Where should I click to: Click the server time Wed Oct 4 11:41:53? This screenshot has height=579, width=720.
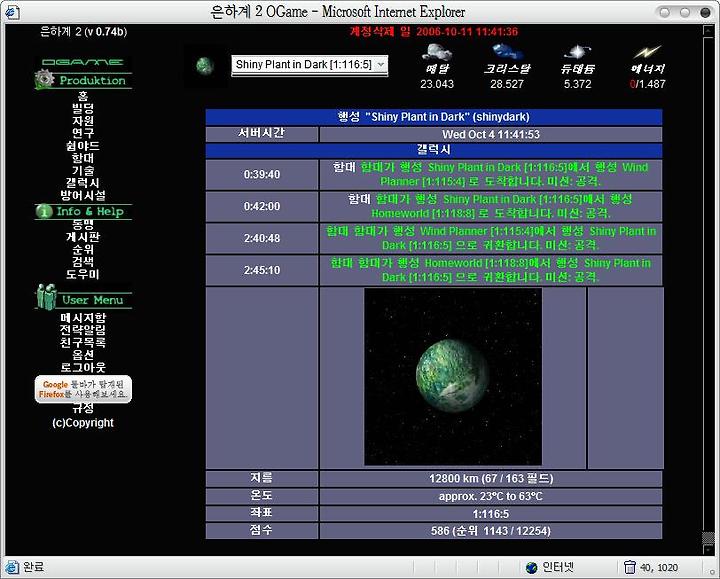tap(491, 135)
